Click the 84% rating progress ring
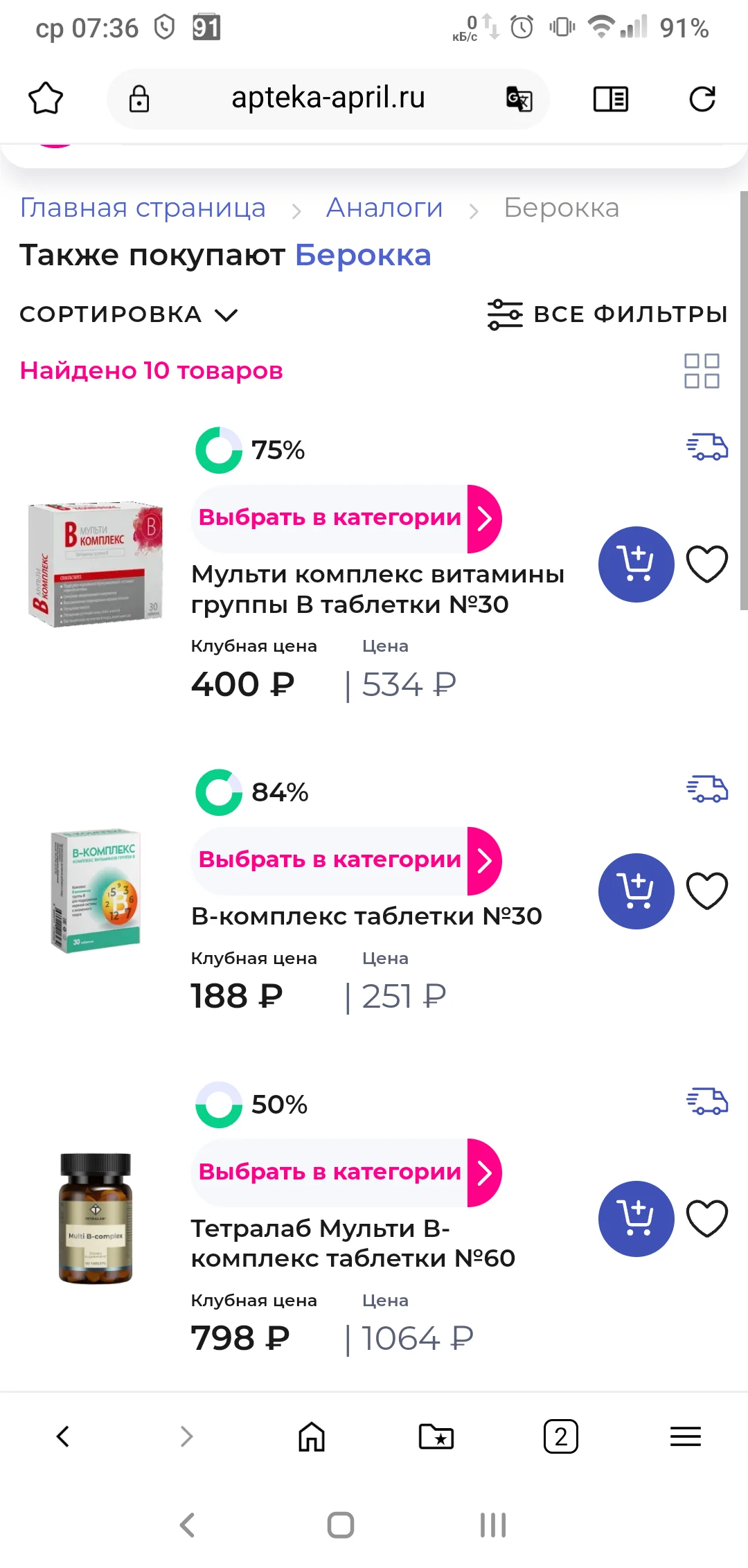 click(x=219, y=792)
